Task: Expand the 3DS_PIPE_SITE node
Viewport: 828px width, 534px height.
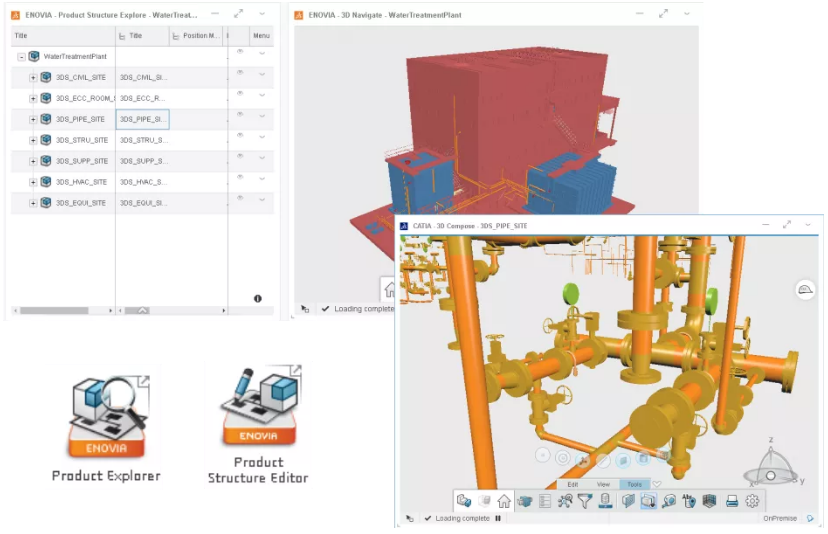Action: point(33,119)
